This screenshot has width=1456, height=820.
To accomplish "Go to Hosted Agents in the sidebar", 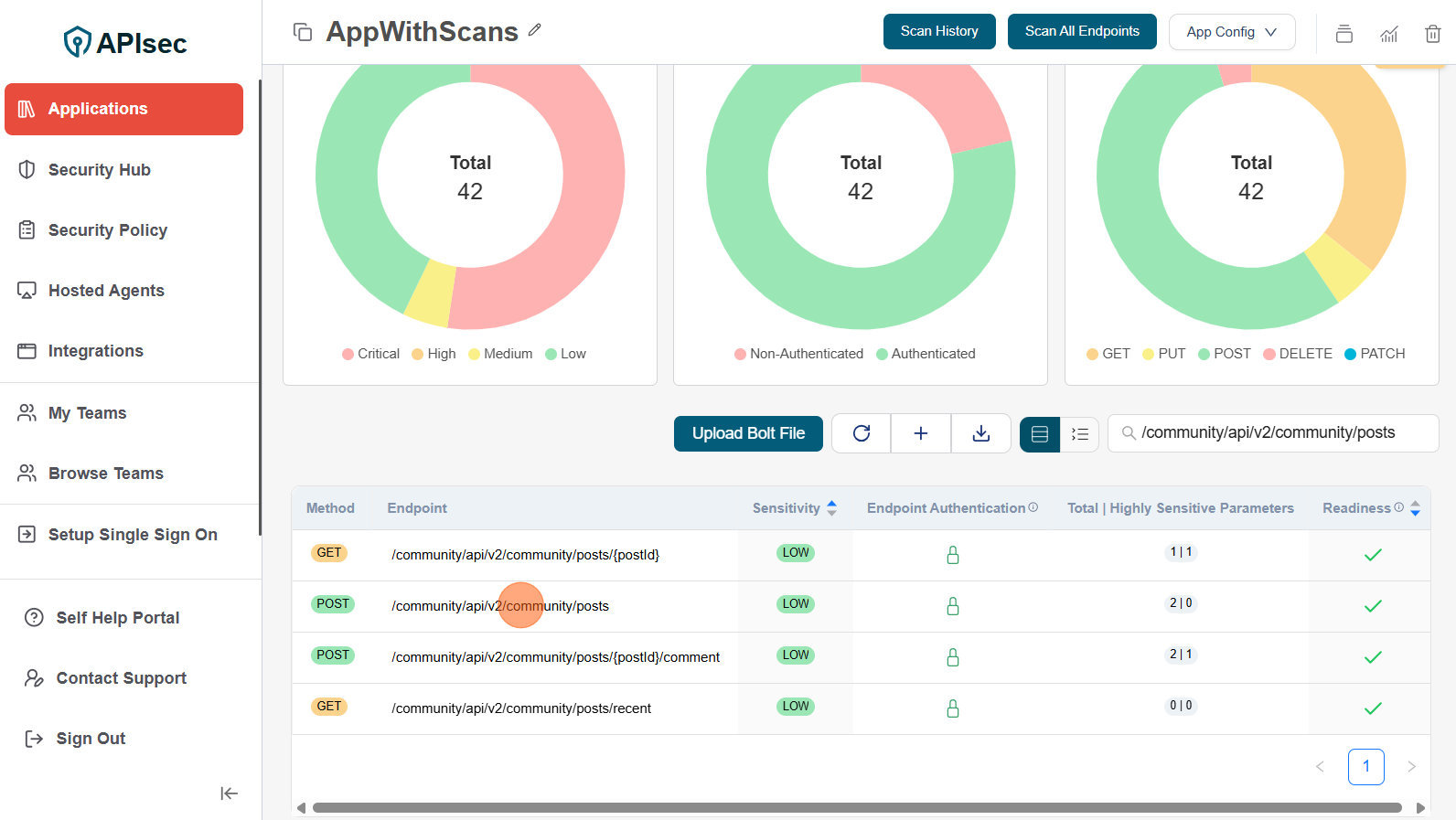I will point(106,291).
